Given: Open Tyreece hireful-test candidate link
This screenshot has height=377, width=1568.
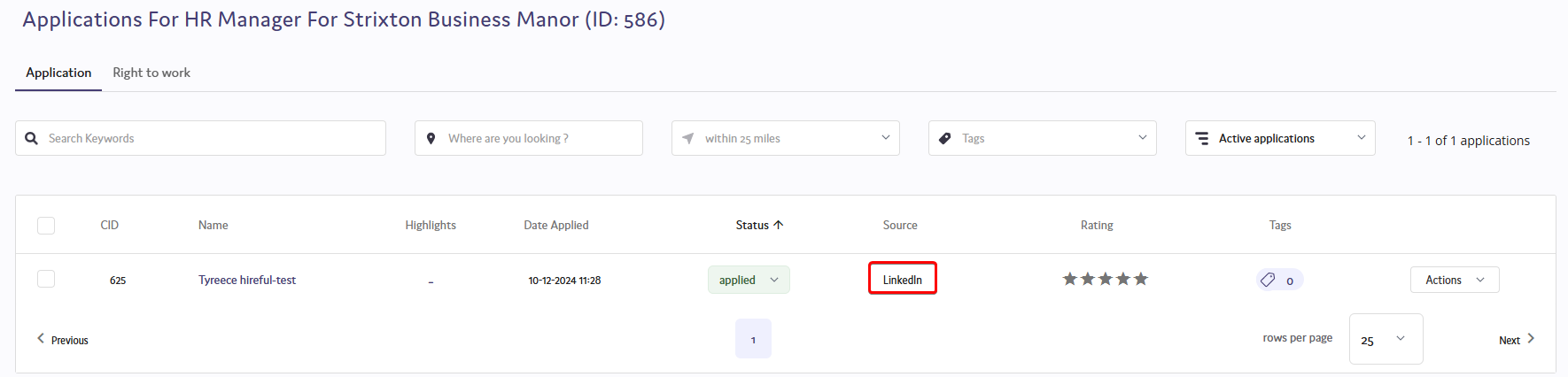Looking at the screenshot, I should tap(247, 280).
